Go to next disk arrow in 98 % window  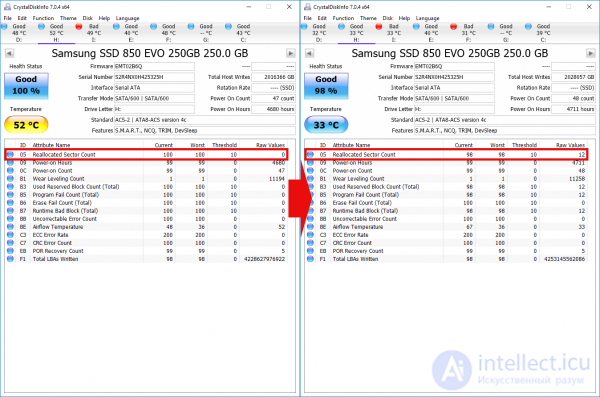coord(590,53)
